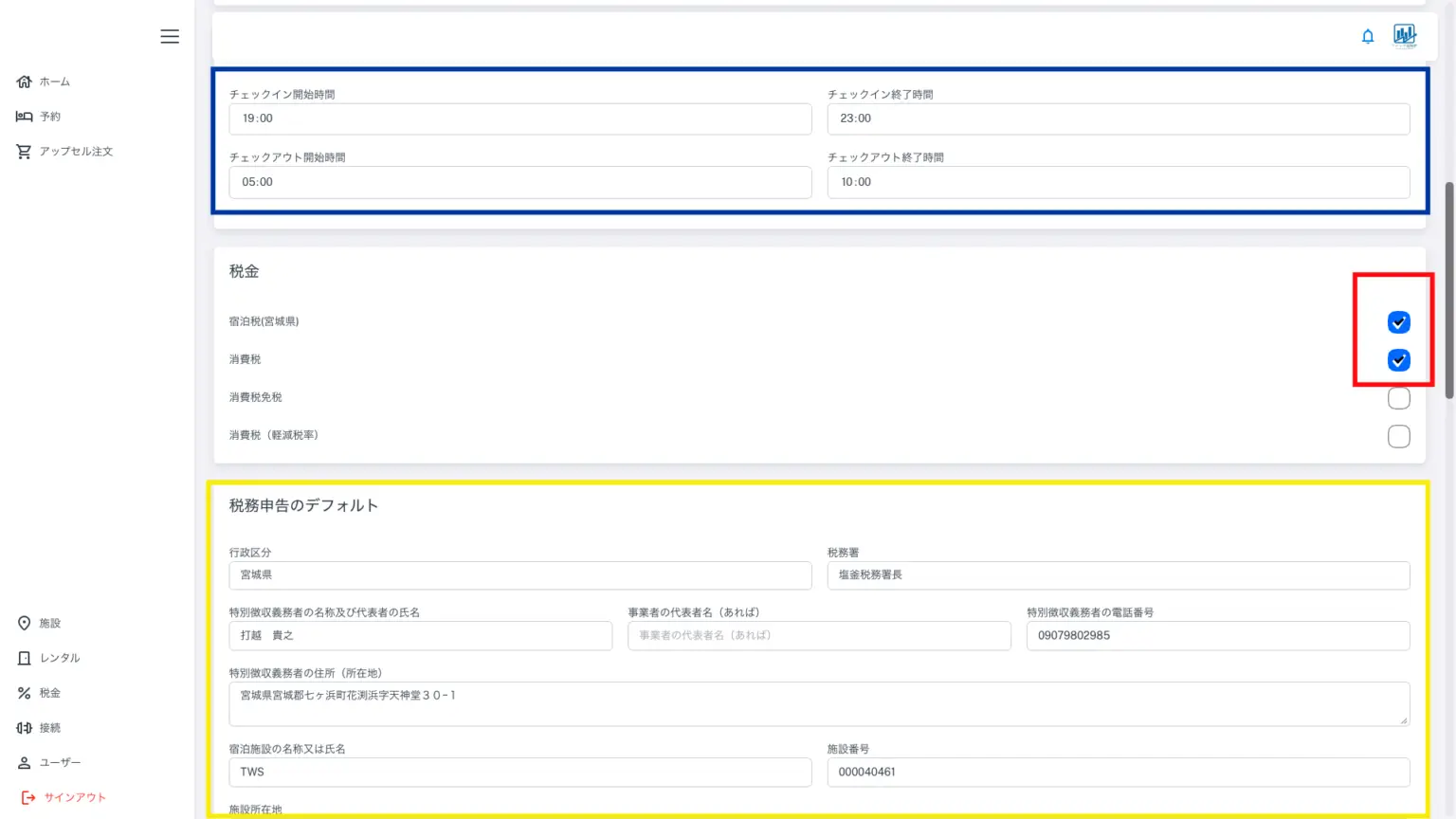Click the チェックアウト終了時間 field
Screen dimensions: 1456x819
(x=1118, y=182)
